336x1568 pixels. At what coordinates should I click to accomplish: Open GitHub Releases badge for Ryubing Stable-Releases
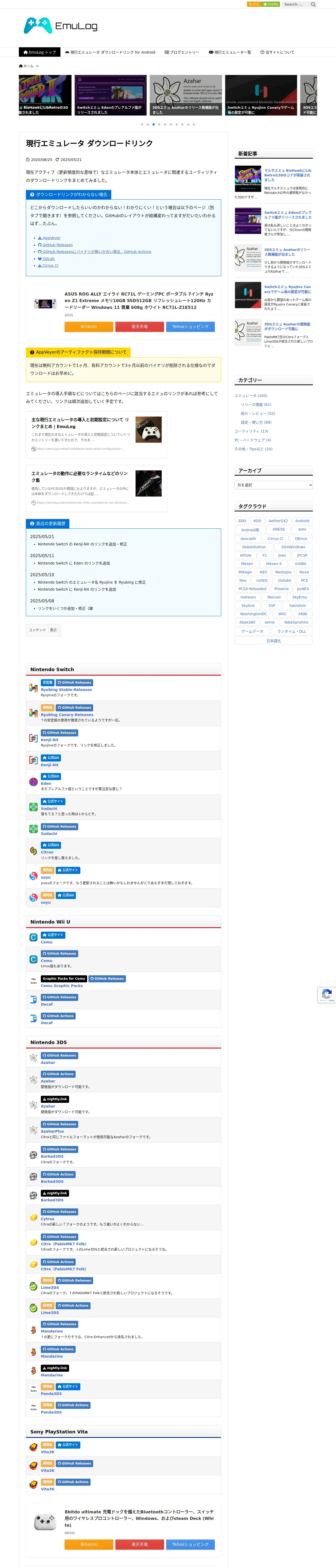(74, 683)
